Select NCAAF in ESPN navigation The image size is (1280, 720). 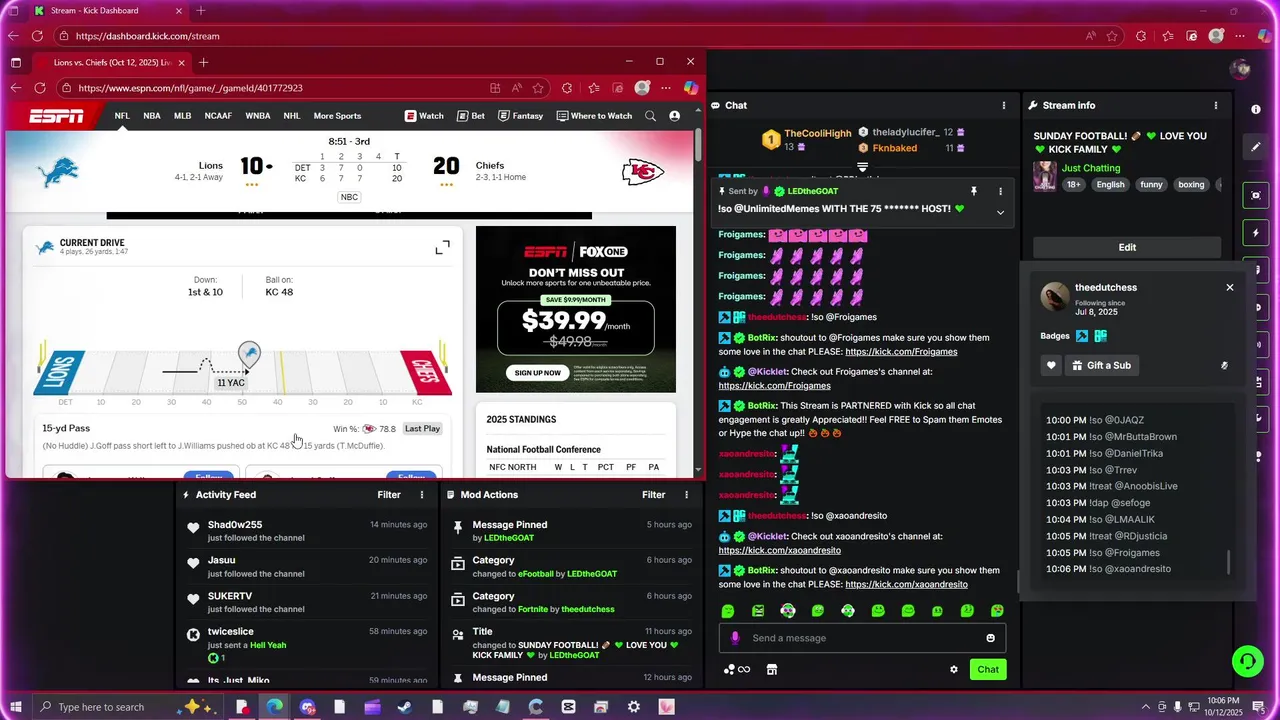[x=219, y=116]
